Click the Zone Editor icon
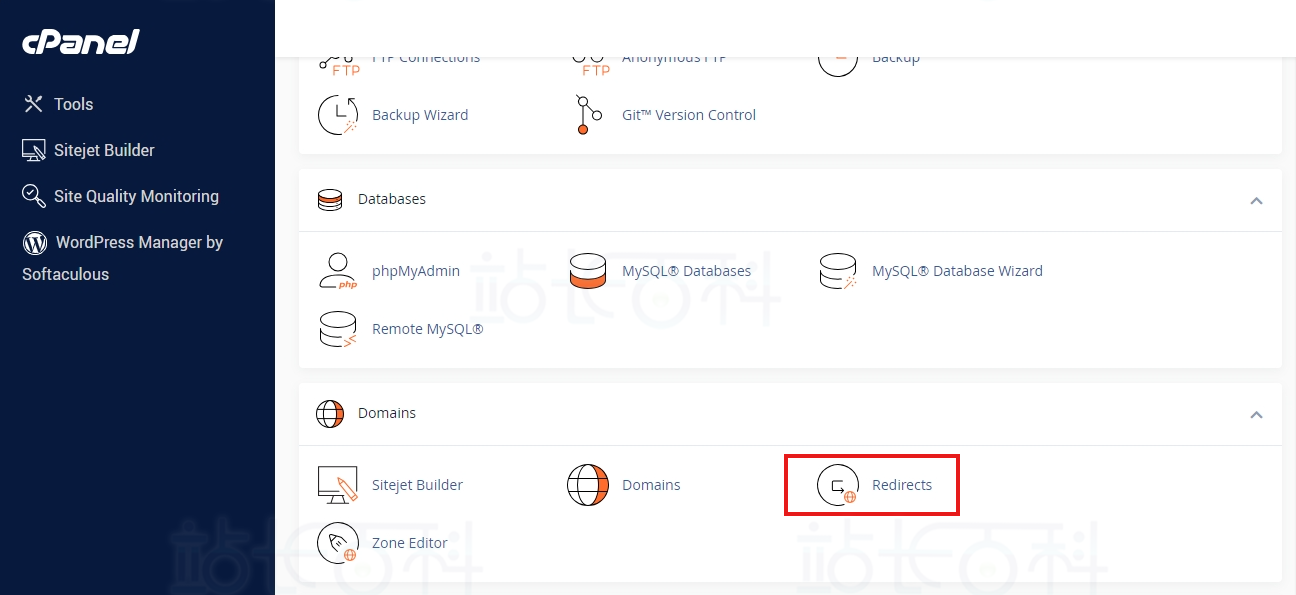 pos(338,543)
